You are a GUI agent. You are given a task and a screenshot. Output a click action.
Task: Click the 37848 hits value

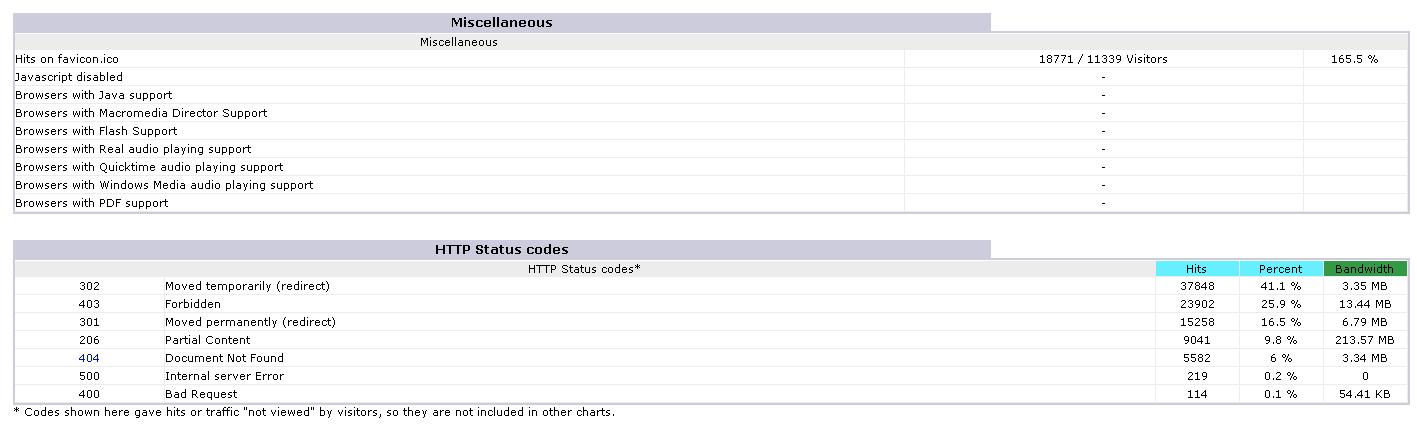[1198, 286]
